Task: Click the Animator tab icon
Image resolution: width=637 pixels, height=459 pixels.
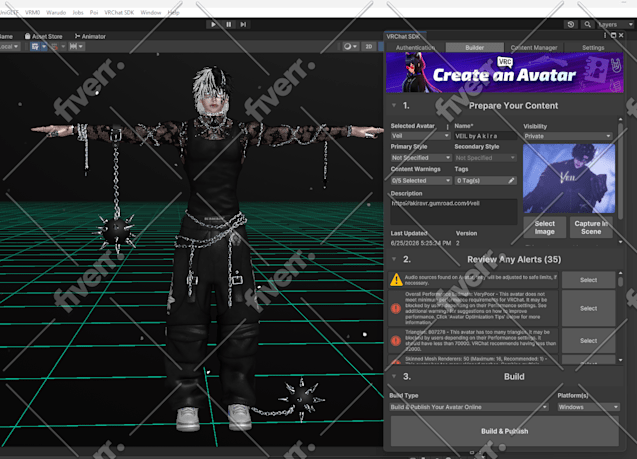Action: pyautogui.click(x=77, y=36)
